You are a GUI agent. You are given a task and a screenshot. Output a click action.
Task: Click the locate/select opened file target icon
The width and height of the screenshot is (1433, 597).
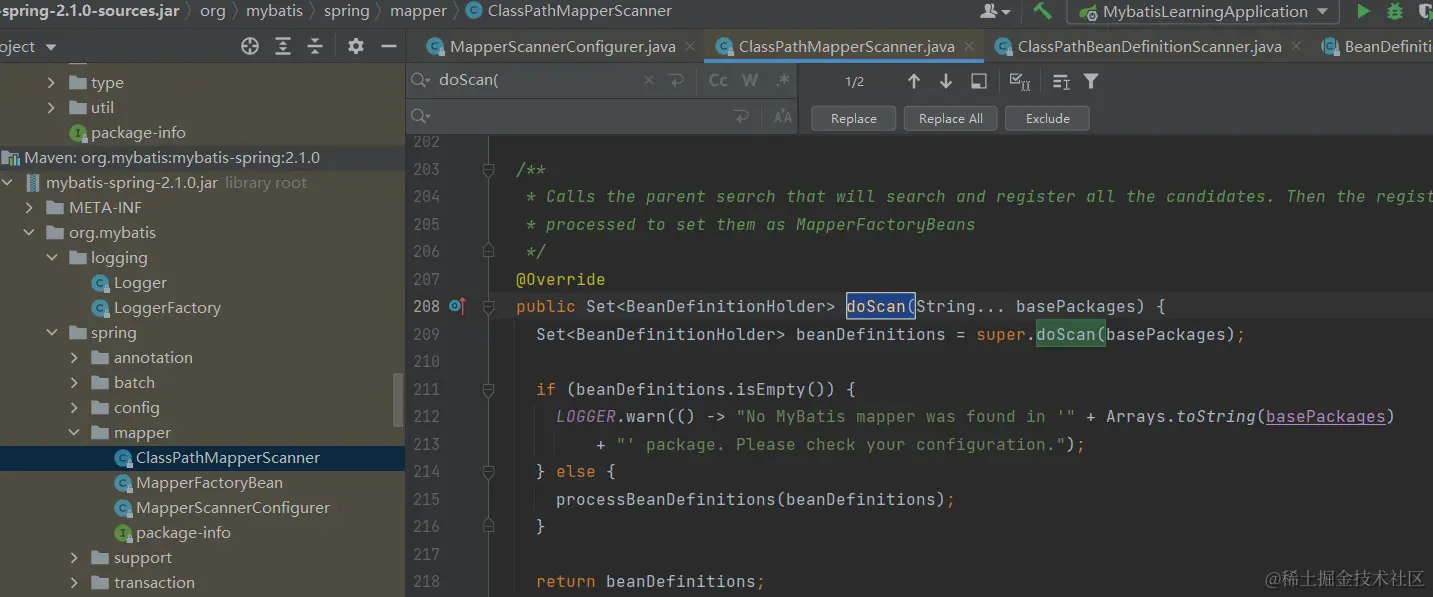point(250,46)
